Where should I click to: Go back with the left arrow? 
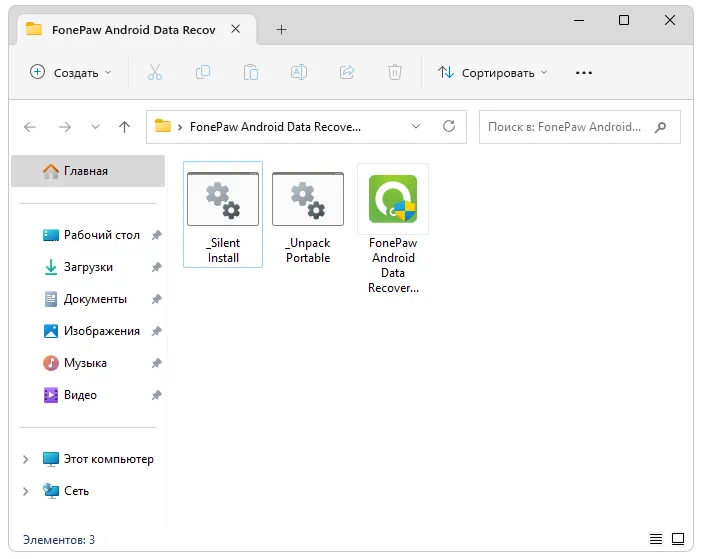pos(30,127)
